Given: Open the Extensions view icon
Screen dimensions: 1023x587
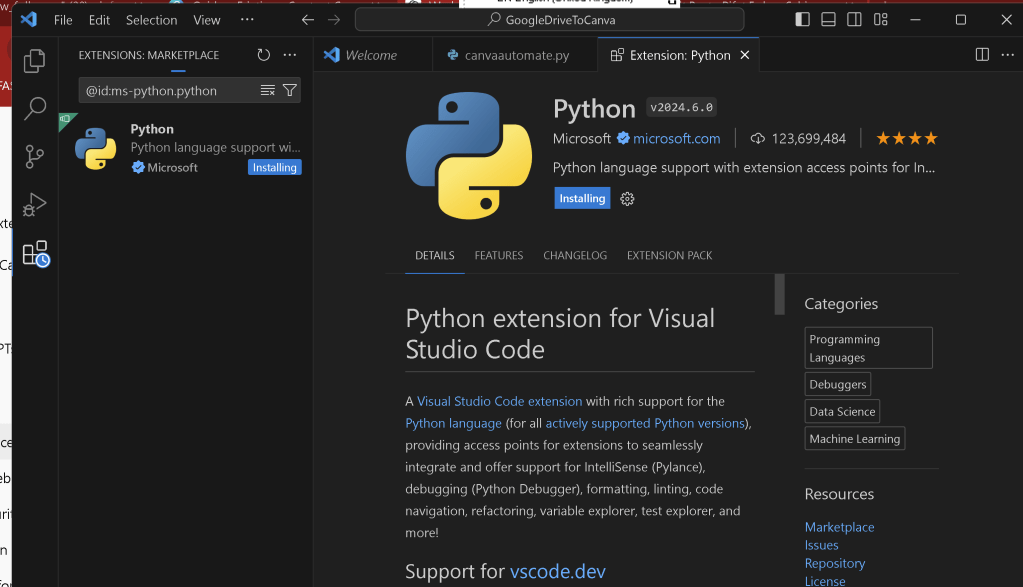Looking at the screenshot, I should click(x=36, y=254).
